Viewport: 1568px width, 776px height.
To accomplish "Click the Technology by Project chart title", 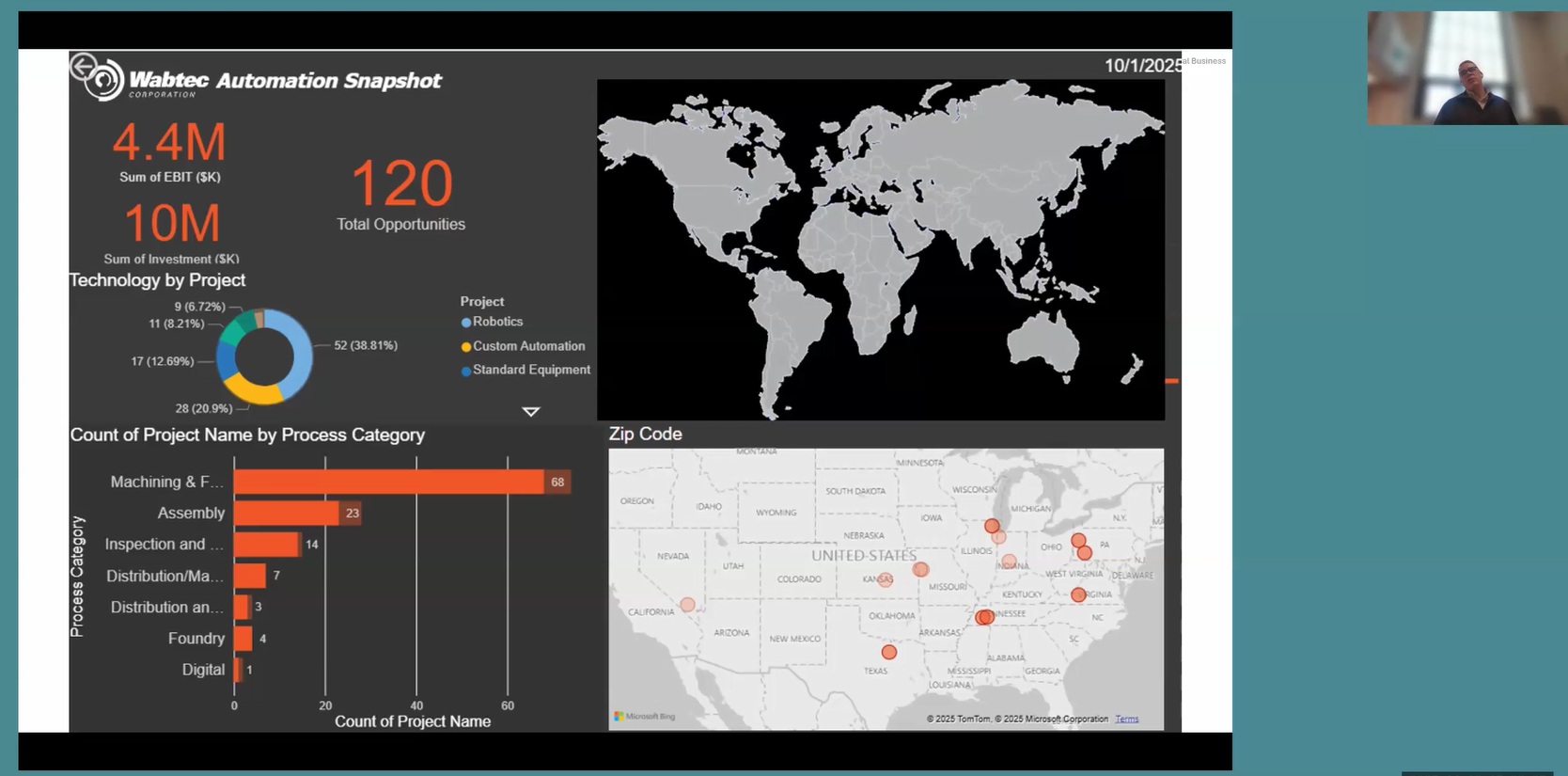I will (x=158, y=280).
